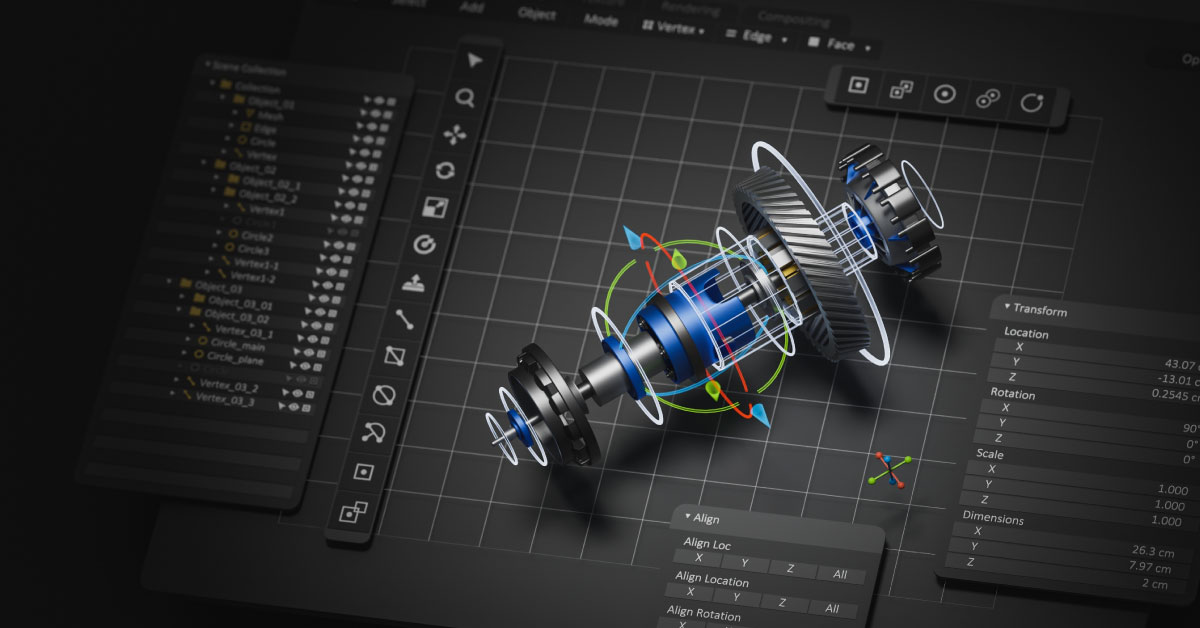
Task: Collapse the Align panel triangle
Action: point(687,517)
